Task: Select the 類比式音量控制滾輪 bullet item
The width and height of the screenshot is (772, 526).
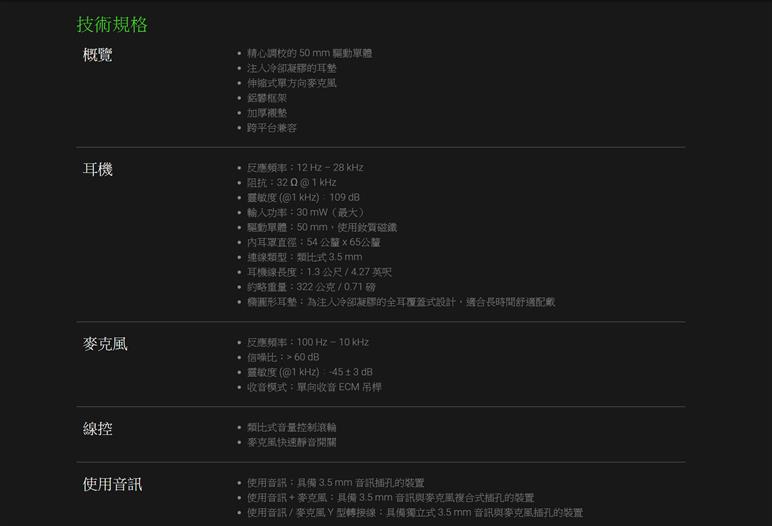Action: [x=291, y=427]
